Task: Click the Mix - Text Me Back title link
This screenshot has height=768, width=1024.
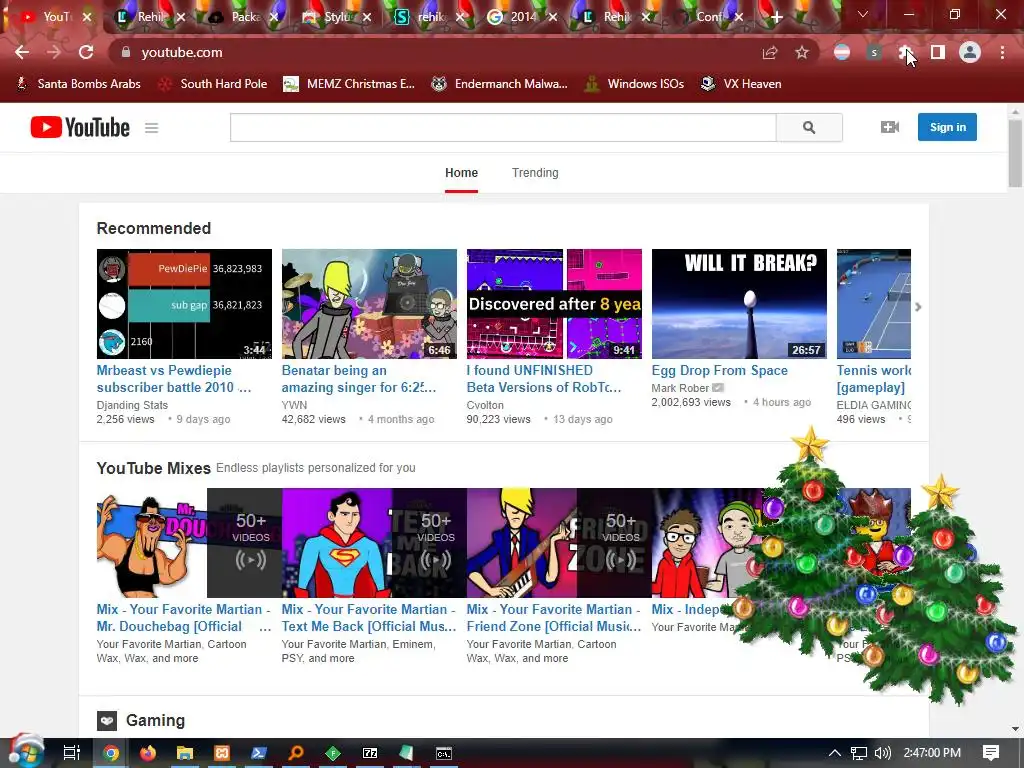Action: coord(369,618)
